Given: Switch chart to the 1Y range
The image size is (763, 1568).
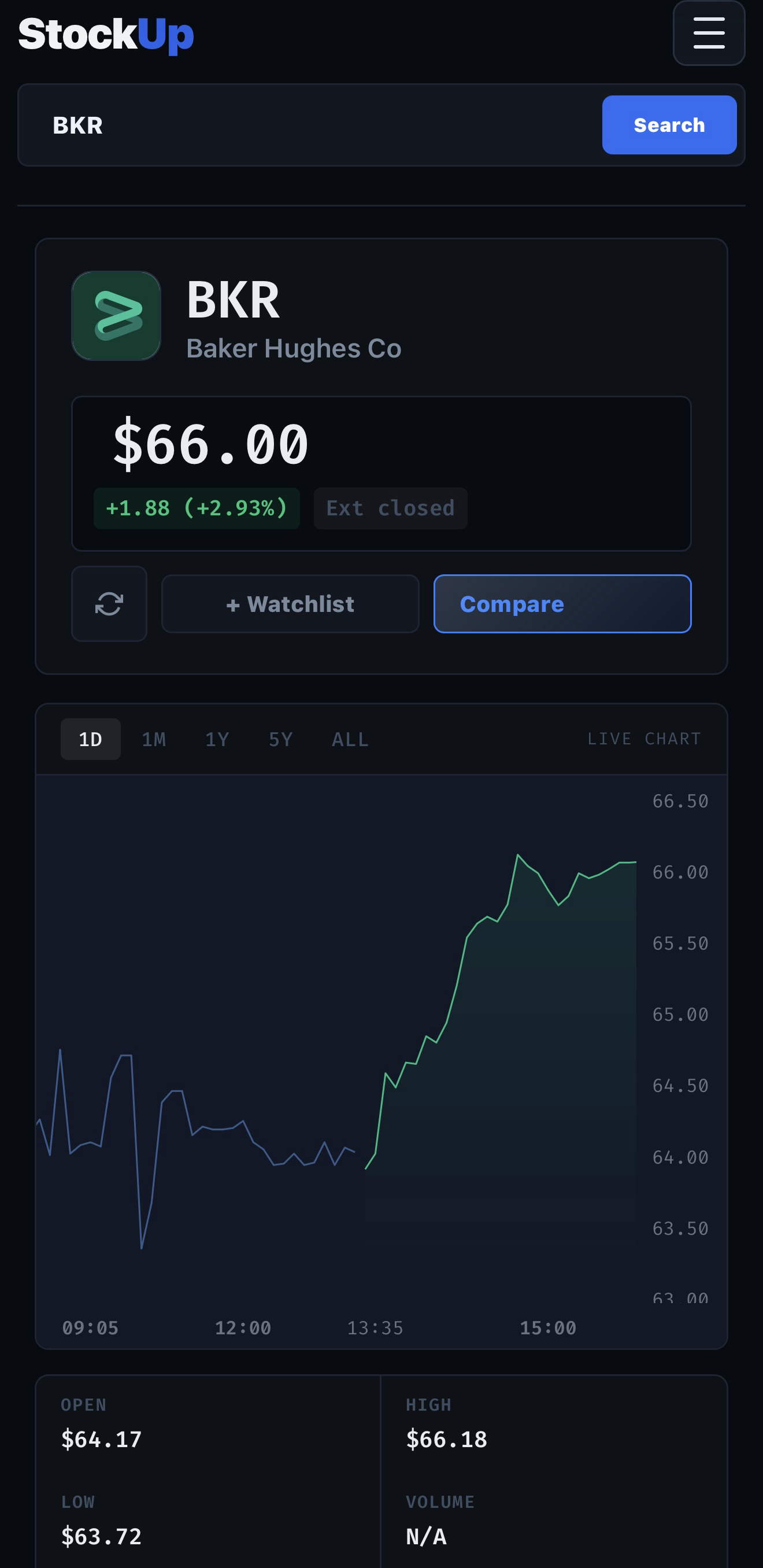Looking at the screenshot, I should 217,739.
